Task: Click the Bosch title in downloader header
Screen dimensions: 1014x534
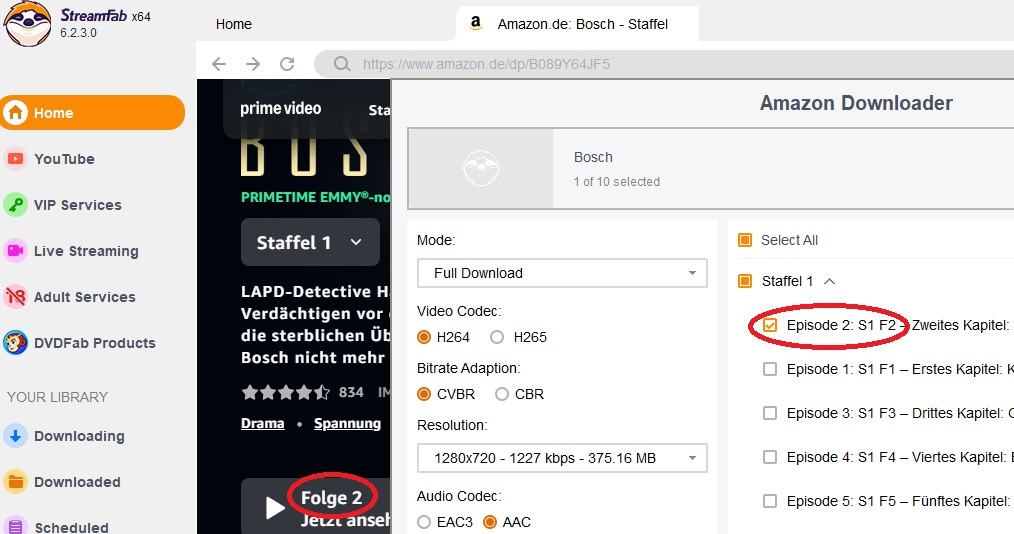Action: tap(593, 157)
